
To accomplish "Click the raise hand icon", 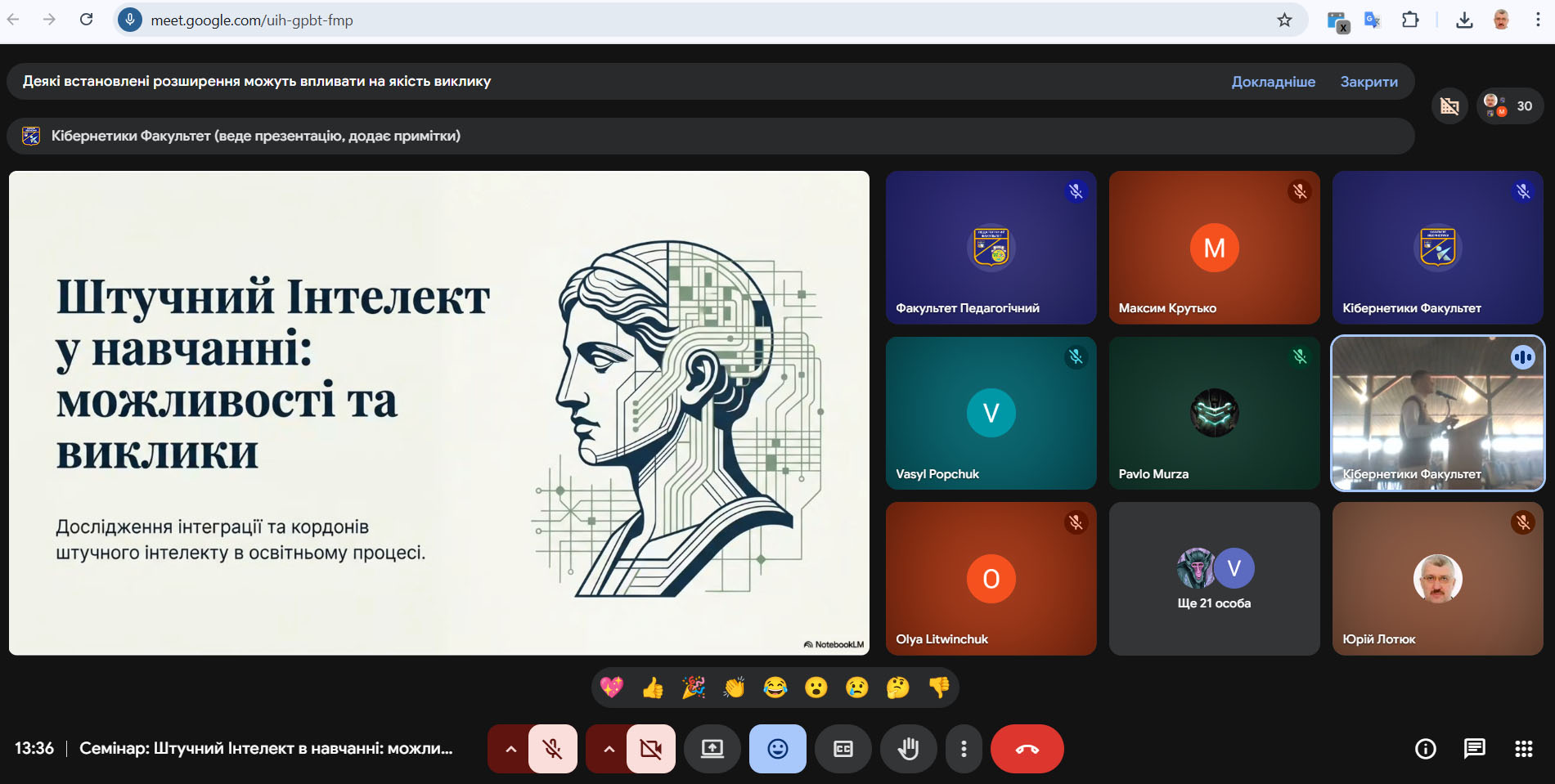I will point(908,749).
